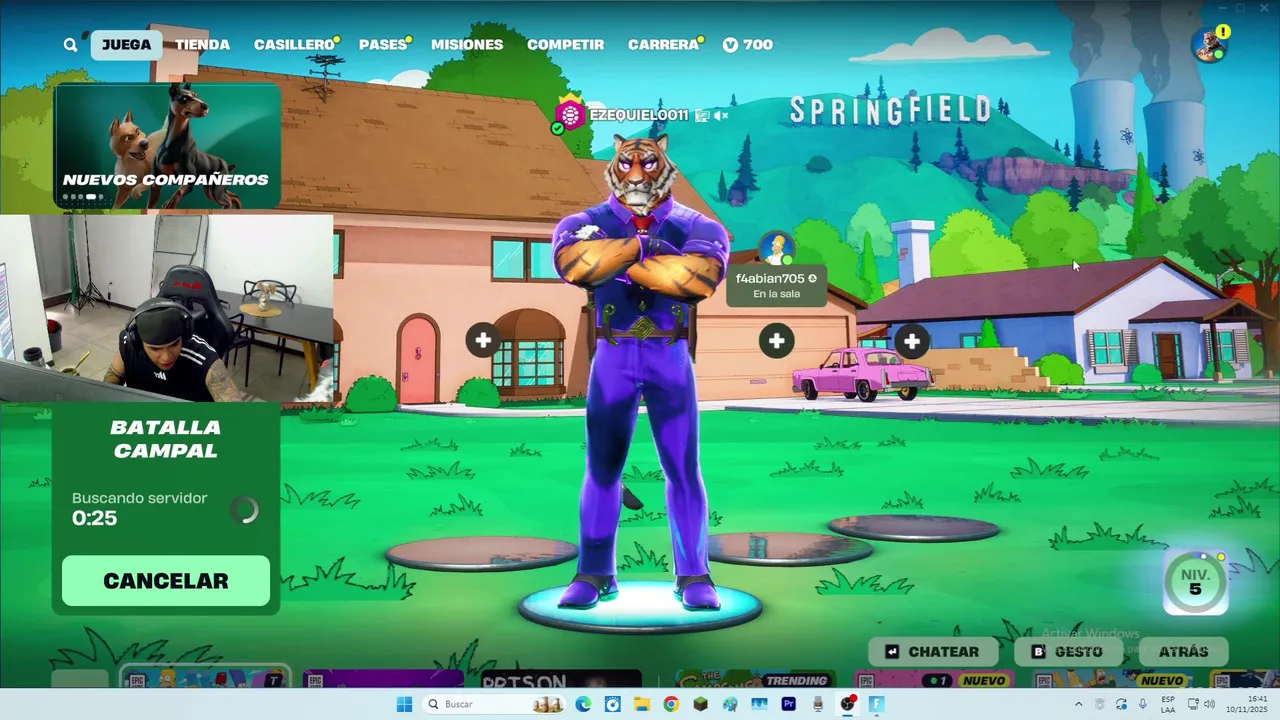Switch to OBS Studio on taskbar
1280x720 pixels.
pos(848,704)
